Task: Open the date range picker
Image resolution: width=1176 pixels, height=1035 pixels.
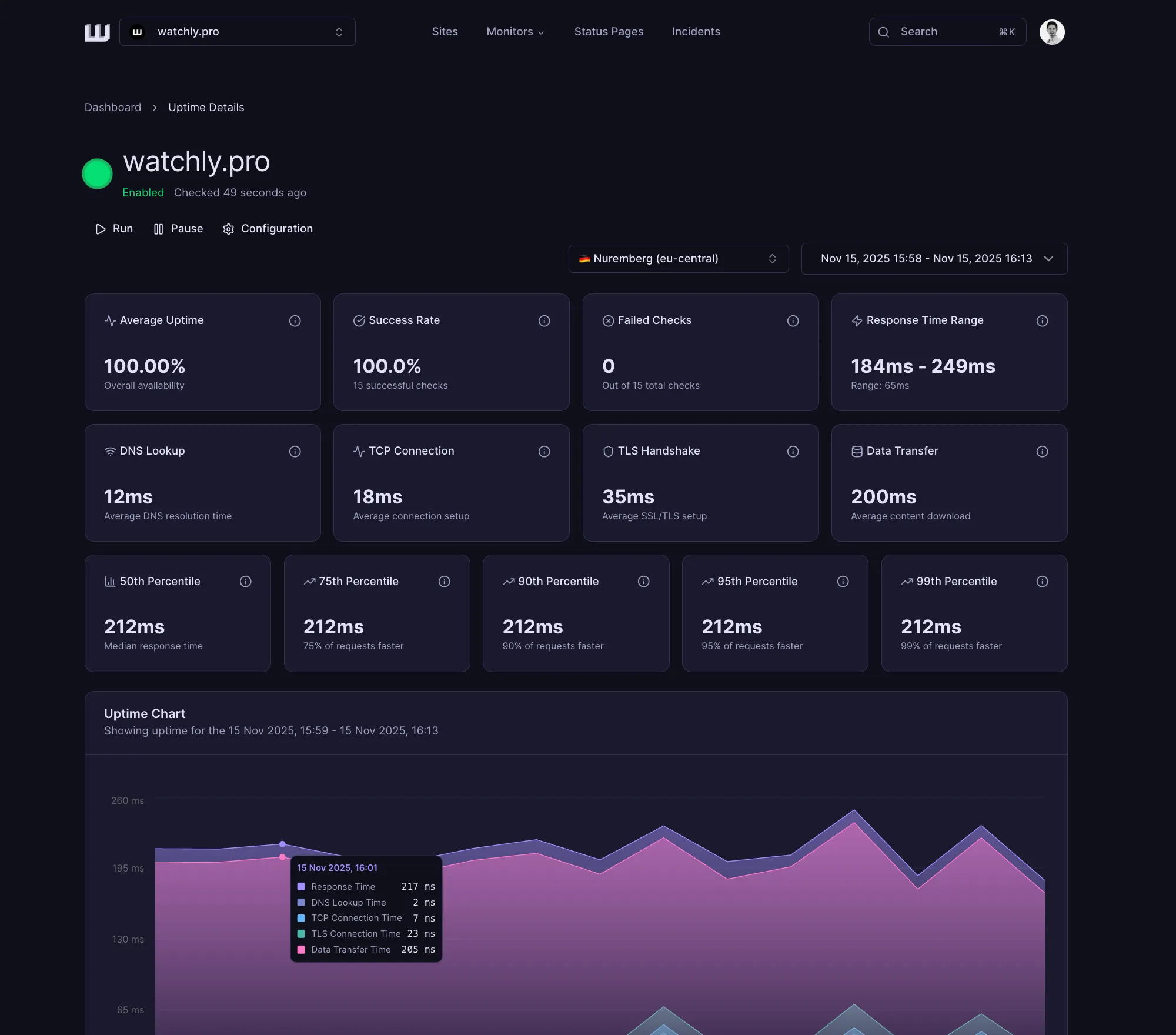Action: (x=934, y=259)
